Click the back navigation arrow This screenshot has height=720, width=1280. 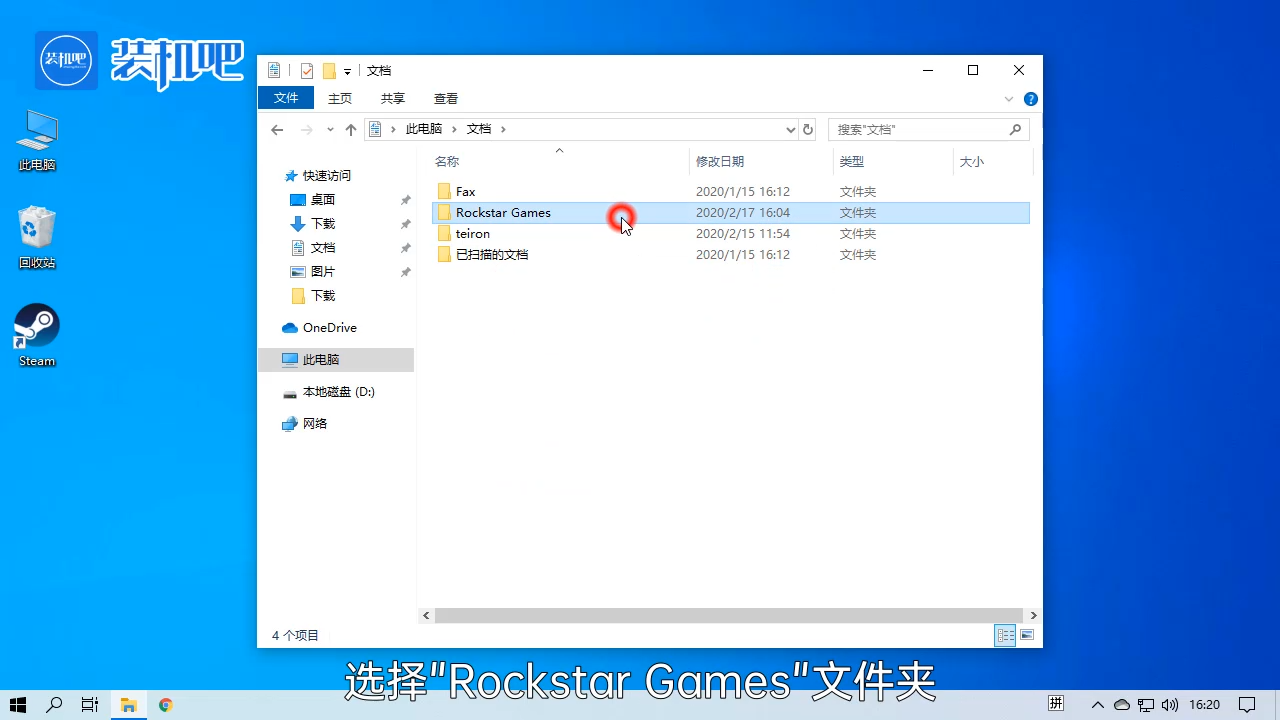click(x=277, y=129)
